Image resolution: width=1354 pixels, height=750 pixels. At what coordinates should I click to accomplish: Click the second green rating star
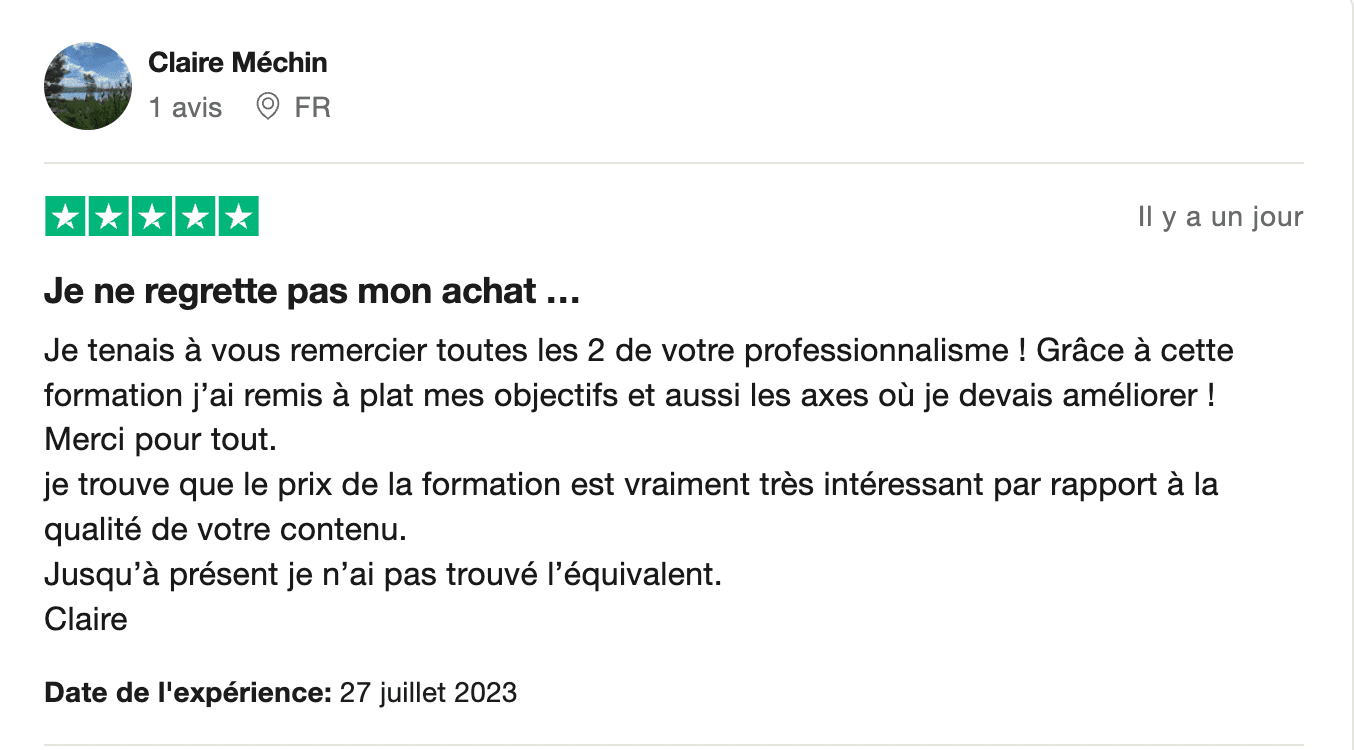point(109,217)
